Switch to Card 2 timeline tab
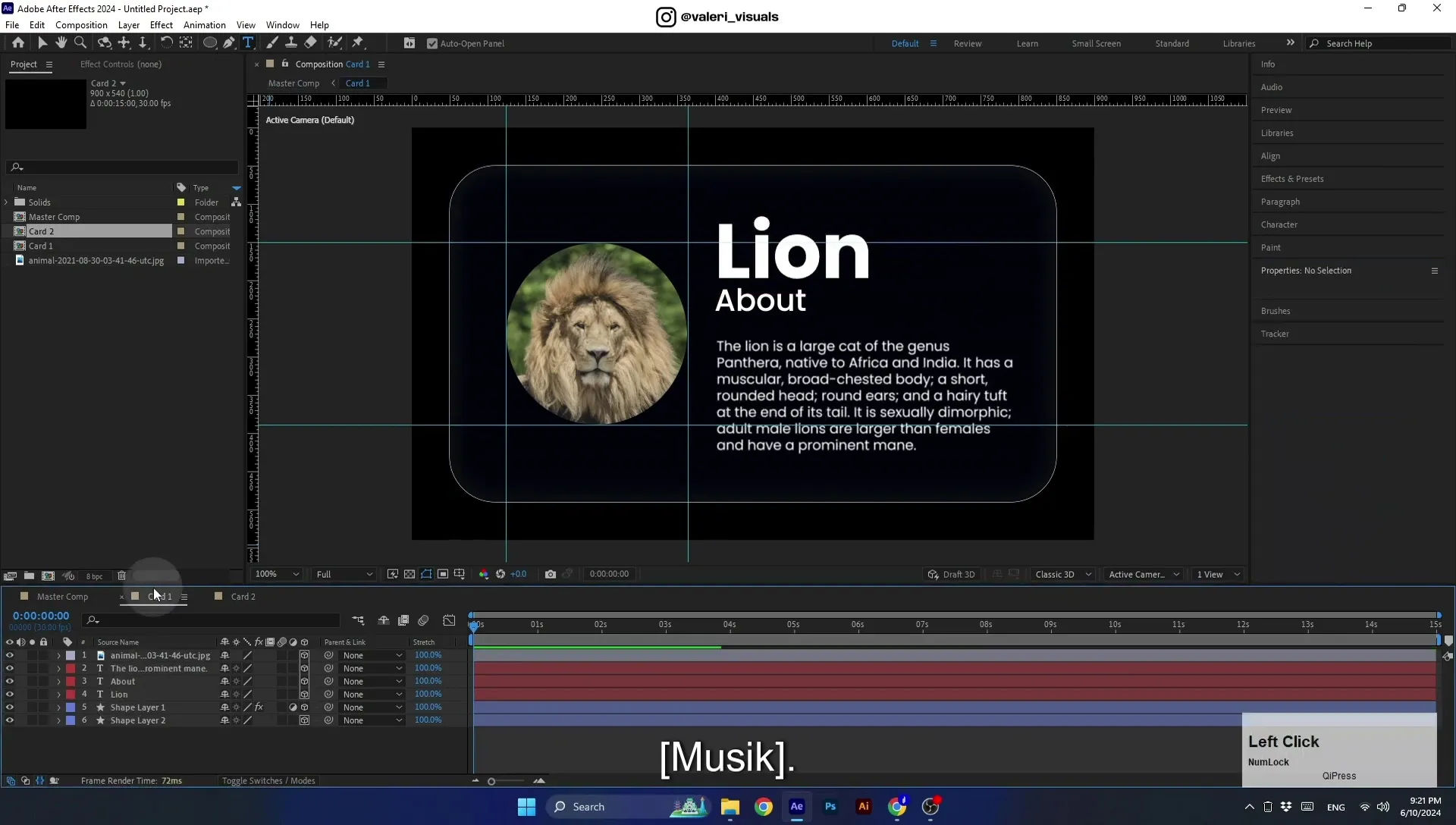The image size is (1456, 825). click(x=243, y=597)
